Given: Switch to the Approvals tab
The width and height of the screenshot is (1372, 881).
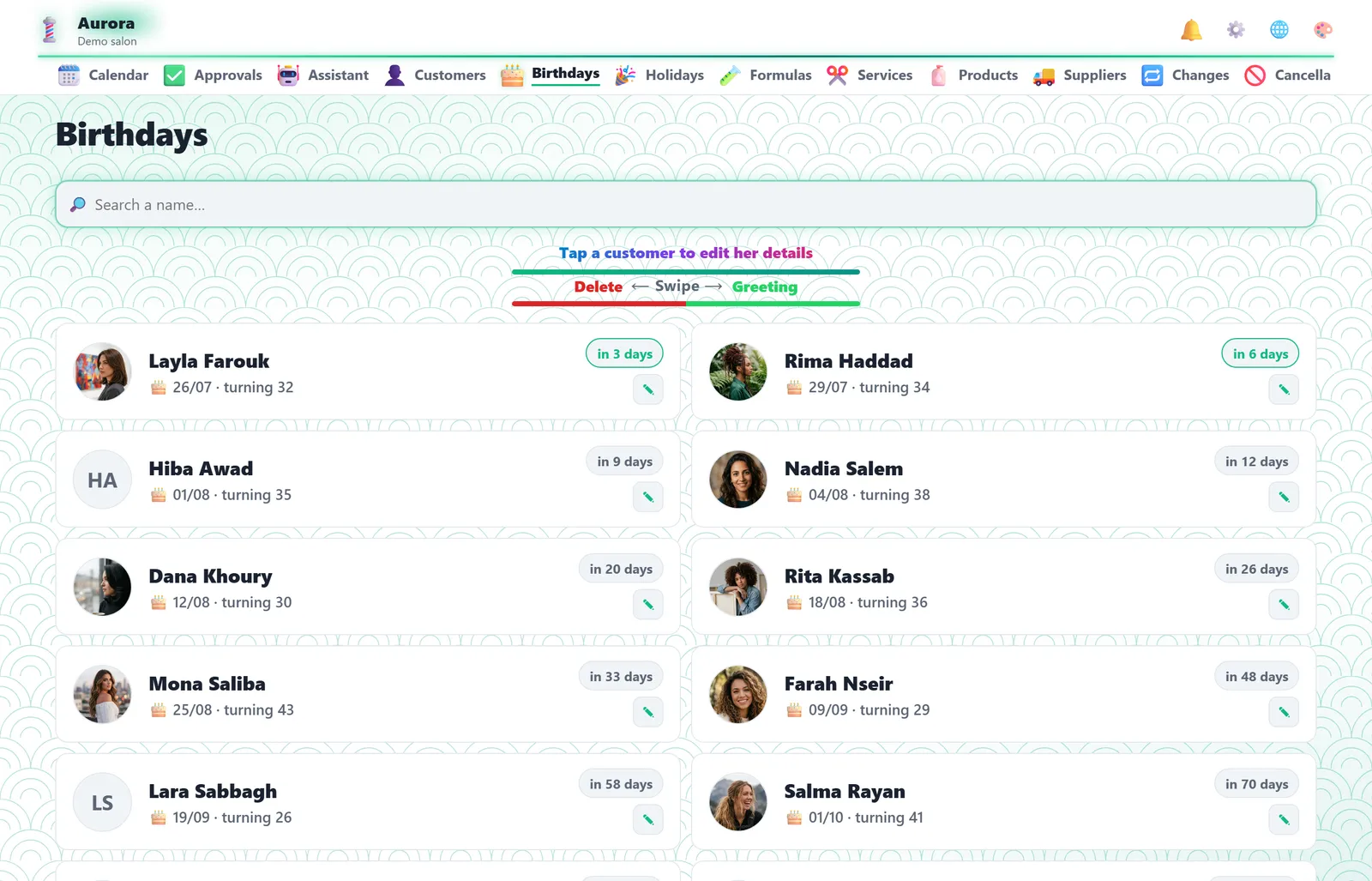Looking at the screenshot, I should tap(213, 75).
